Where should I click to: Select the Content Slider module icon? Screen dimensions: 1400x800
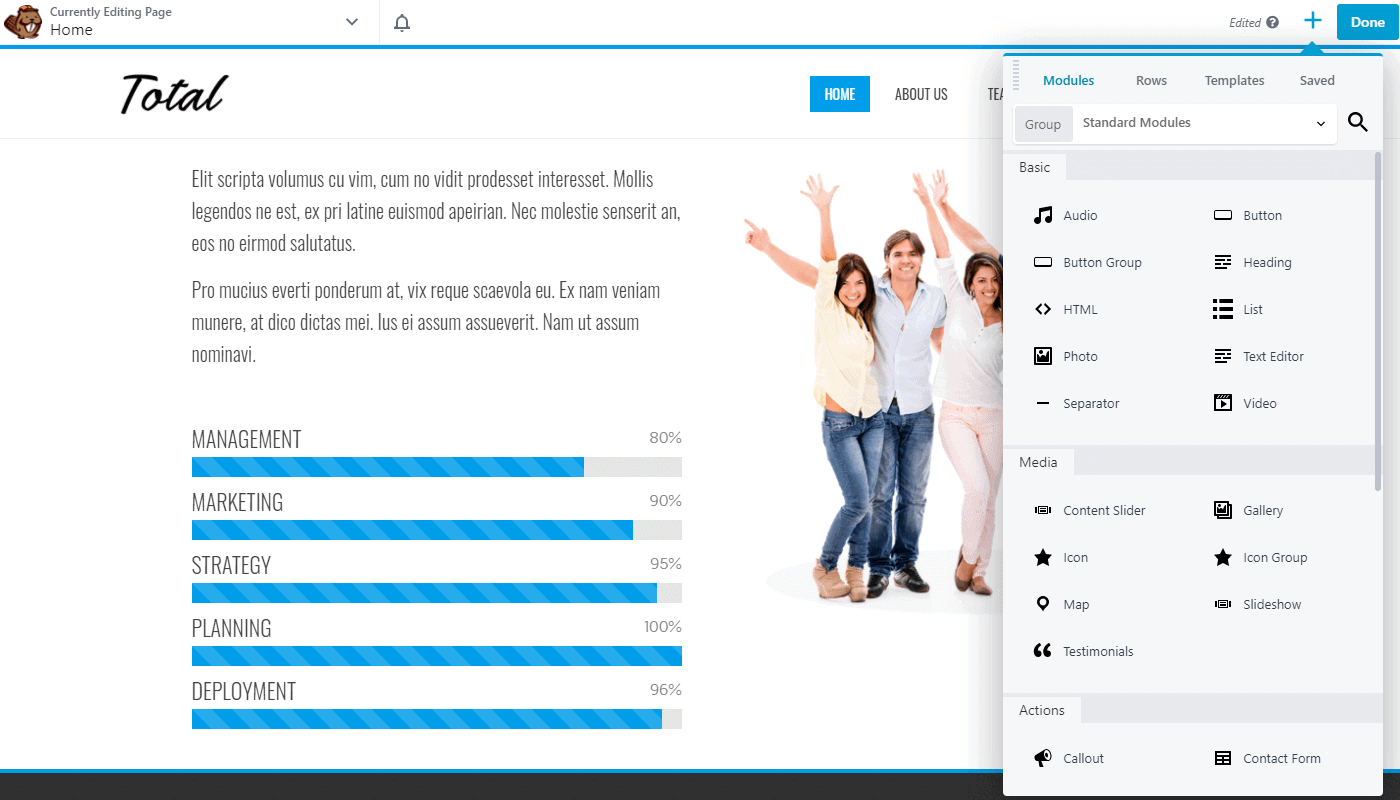click(1043, 510)
